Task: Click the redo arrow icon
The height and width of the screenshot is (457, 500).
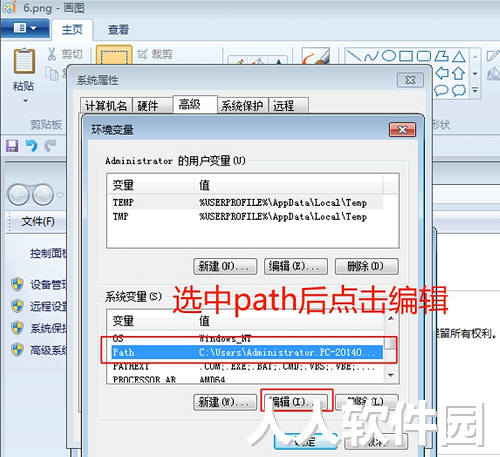Action: click(50, 146)
